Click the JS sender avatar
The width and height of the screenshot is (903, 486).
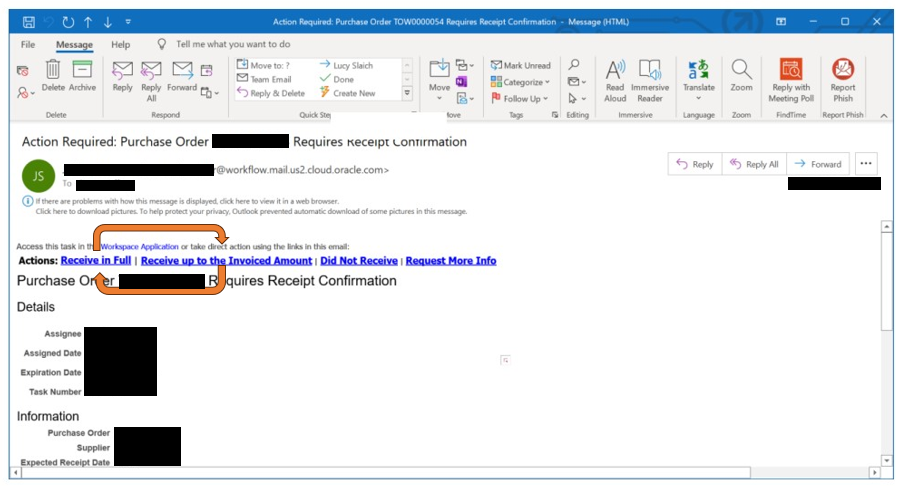38,176
